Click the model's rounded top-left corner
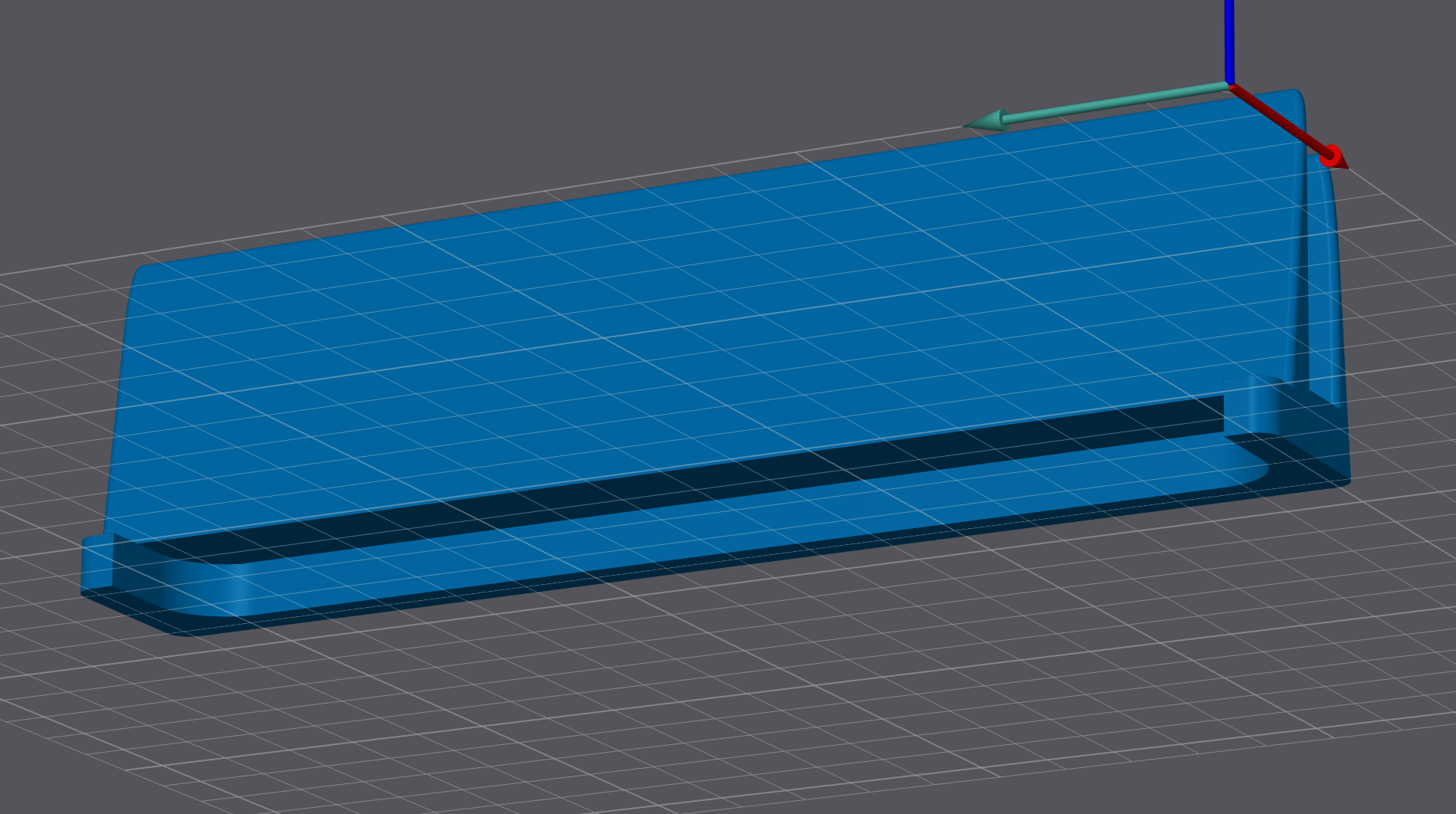This screenshot has width=1456, height=814. point(140,274)
